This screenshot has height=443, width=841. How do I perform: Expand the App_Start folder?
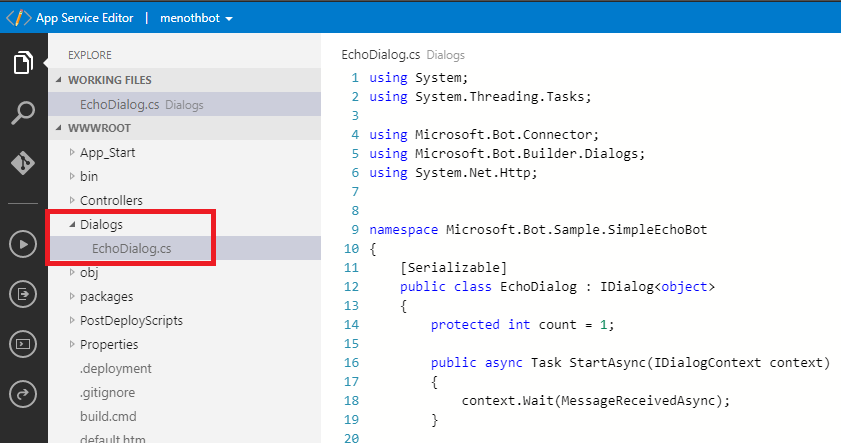pyautogui.click(x=72, y=152)
